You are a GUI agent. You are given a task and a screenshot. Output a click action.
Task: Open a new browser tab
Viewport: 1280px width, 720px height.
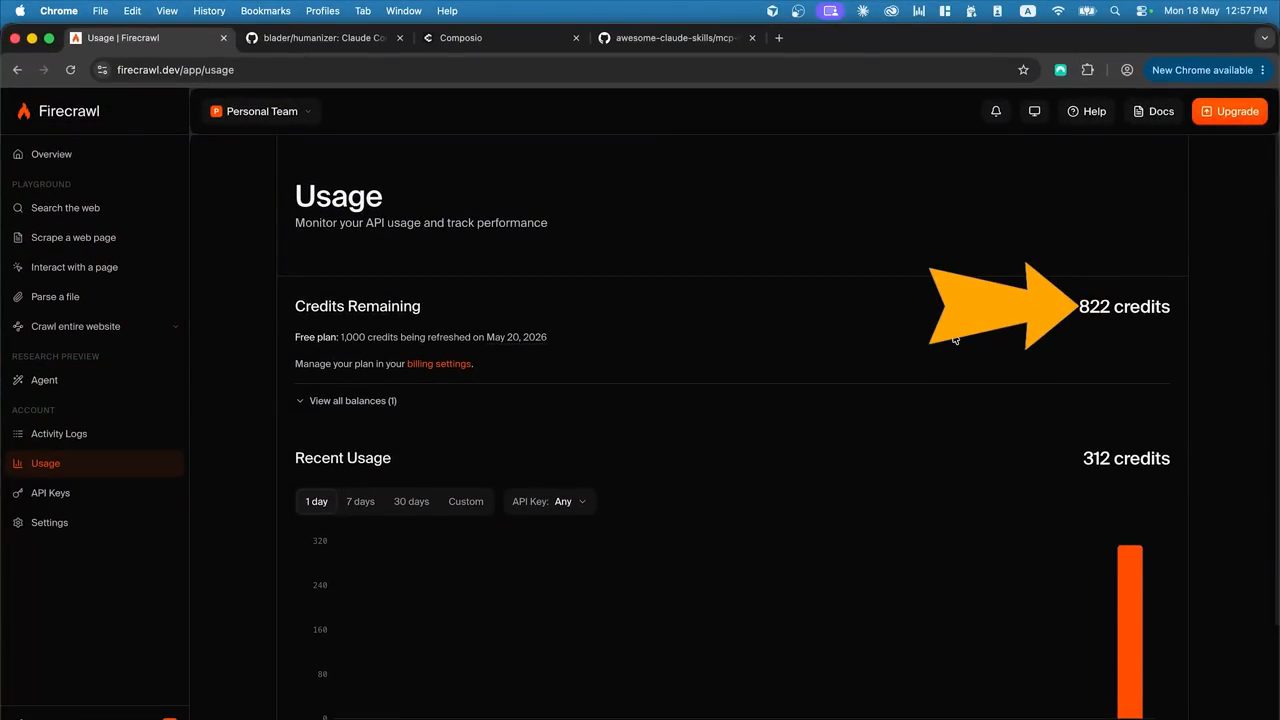[779, 38]
